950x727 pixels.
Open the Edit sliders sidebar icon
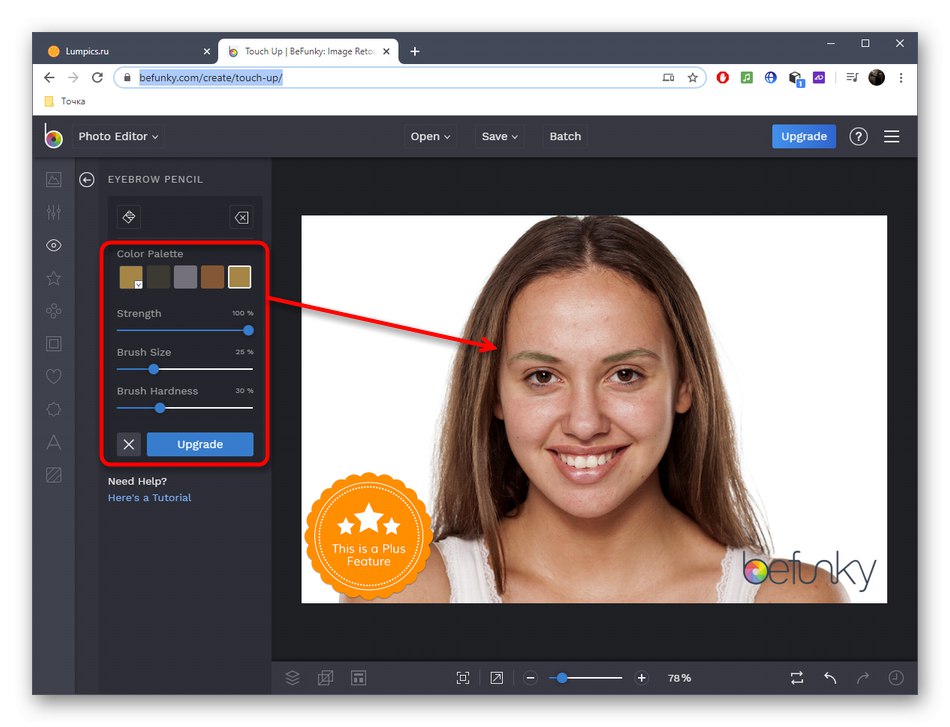click(x=53, y=212)
